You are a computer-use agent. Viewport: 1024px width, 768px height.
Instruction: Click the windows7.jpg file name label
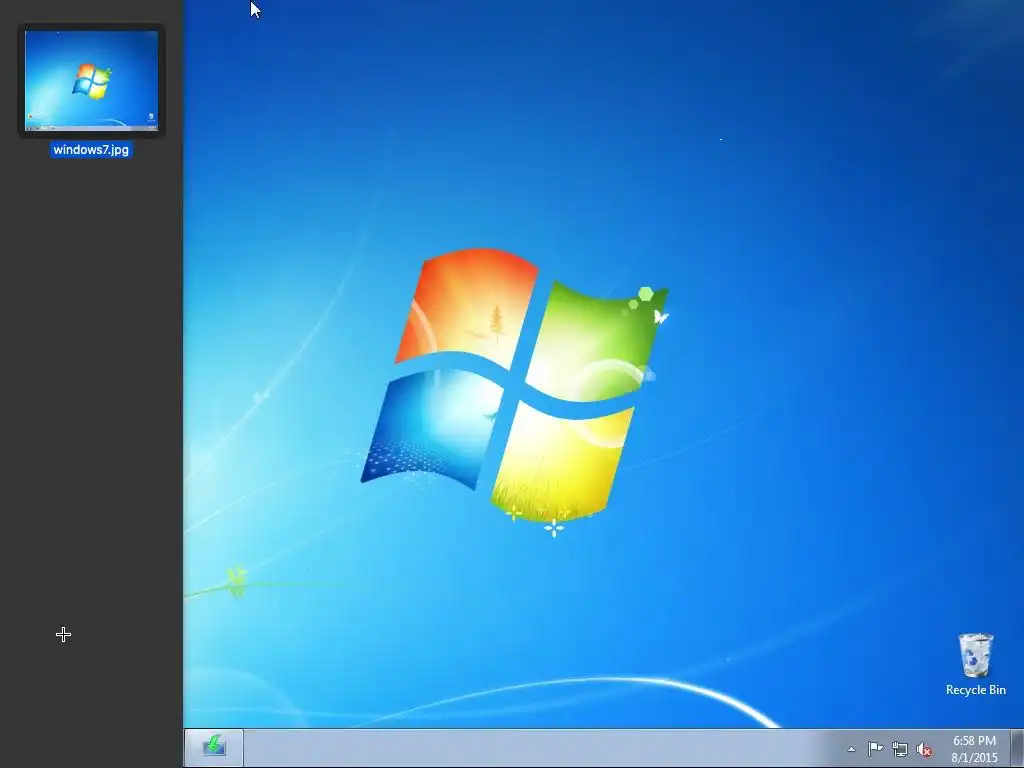tap(91, 150)
